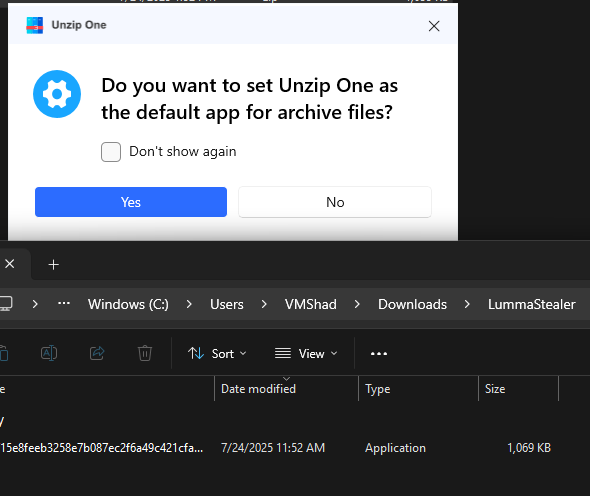Close the Unzip One dialog
This screenshot has height=496, width=590.
coord(434,26)
